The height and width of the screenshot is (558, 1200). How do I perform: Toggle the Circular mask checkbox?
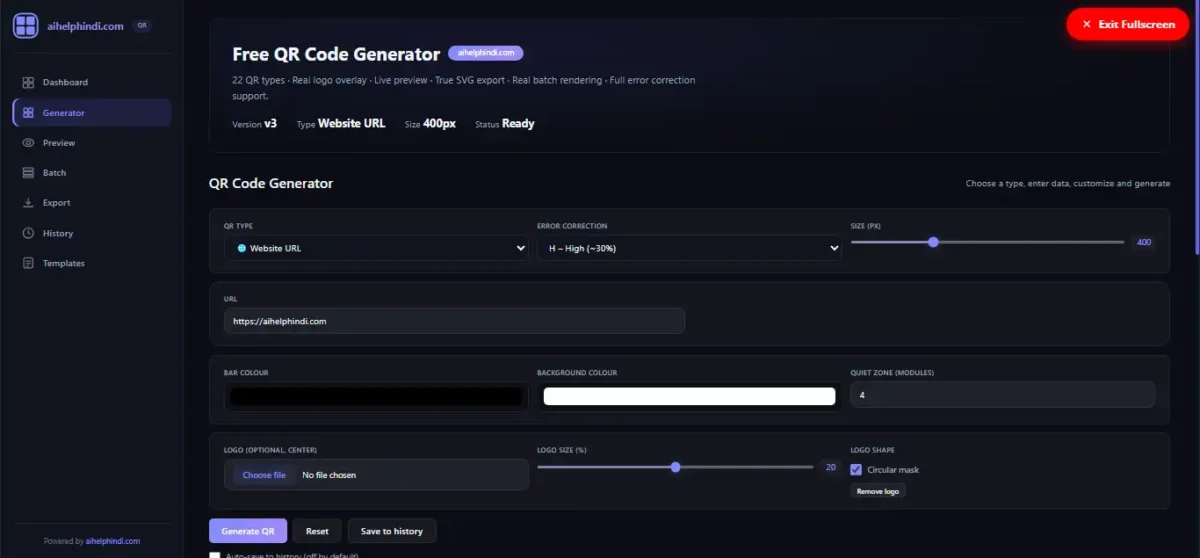click(856, 469)
